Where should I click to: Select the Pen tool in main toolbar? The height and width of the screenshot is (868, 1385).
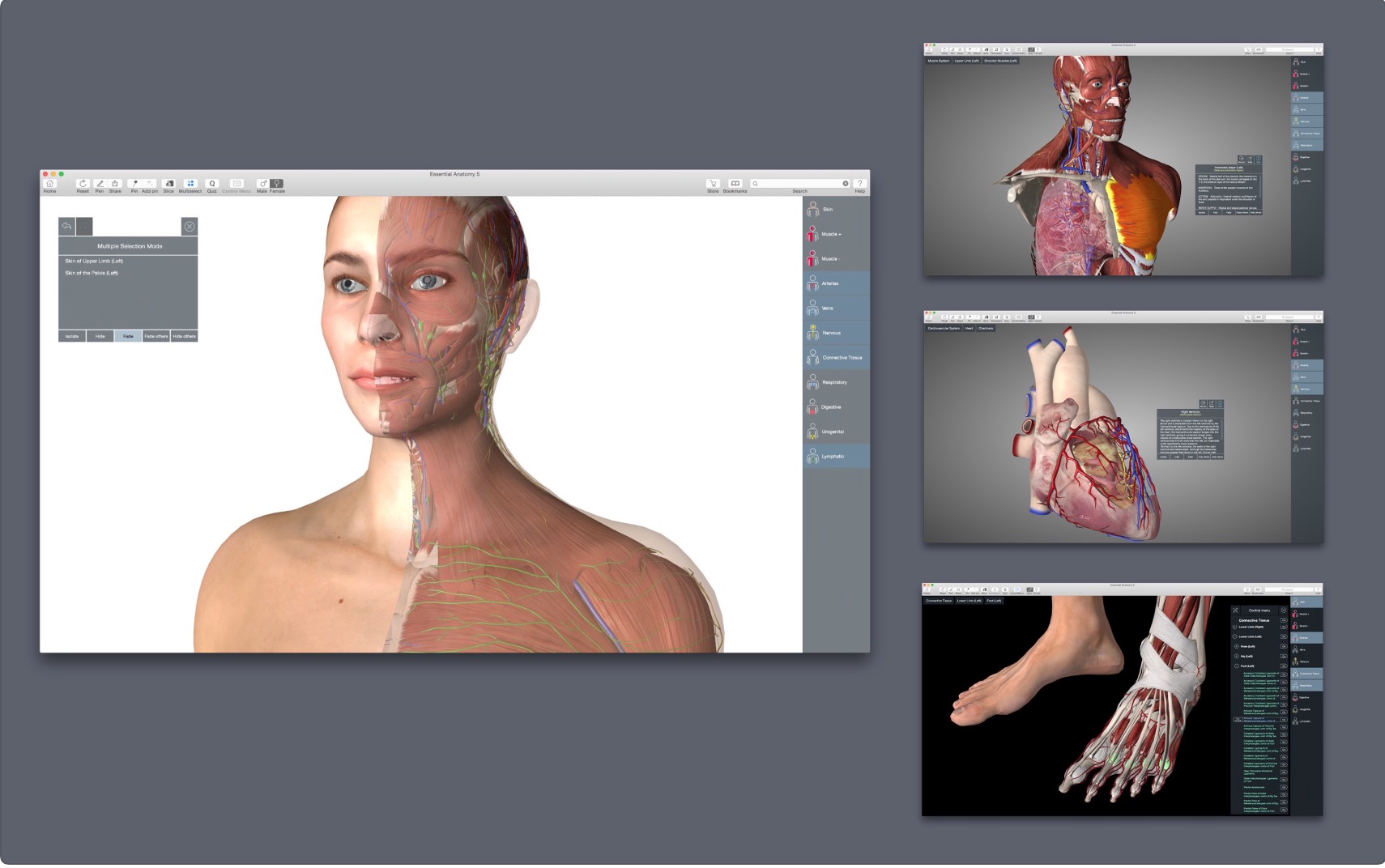pos(100,185)
